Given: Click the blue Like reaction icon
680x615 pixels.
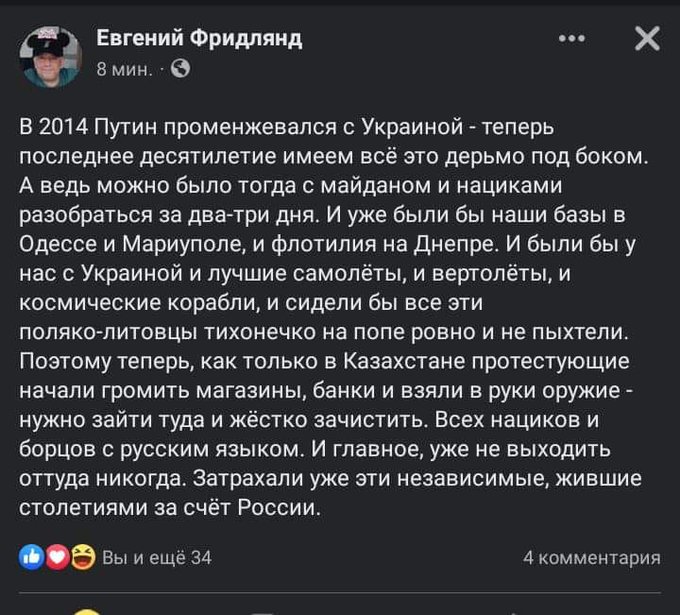Looking at the screenshot, I should click(29, 557).
